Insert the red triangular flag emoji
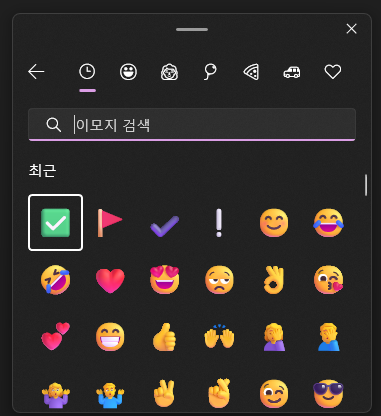The height and width of the screenshot is (416, 381). coord(110,223)
